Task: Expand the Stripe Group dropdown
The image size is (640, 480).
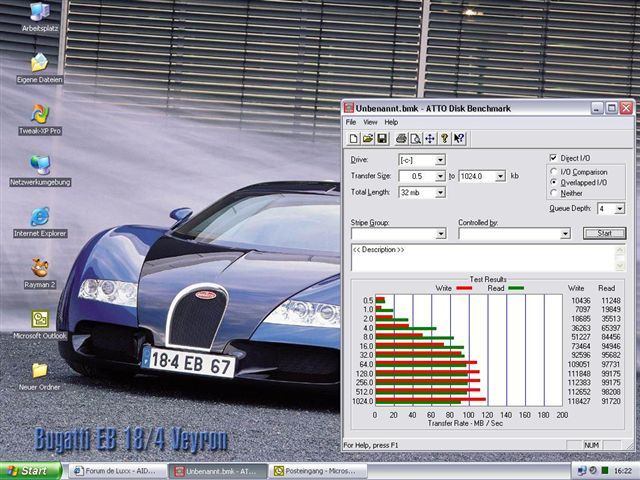Action: [x=441, y=234]
